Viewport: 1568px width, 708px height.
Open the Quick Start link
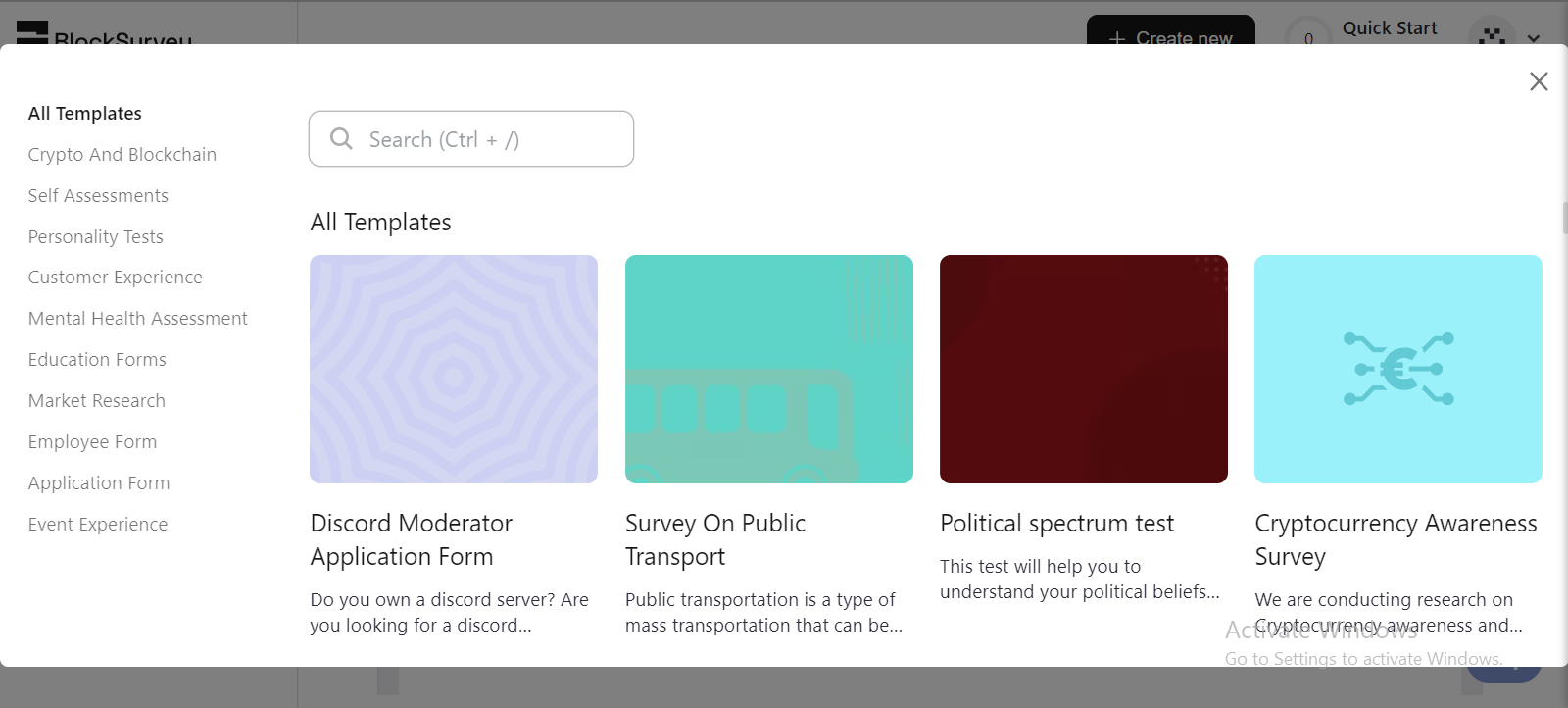coord(1390,28)
